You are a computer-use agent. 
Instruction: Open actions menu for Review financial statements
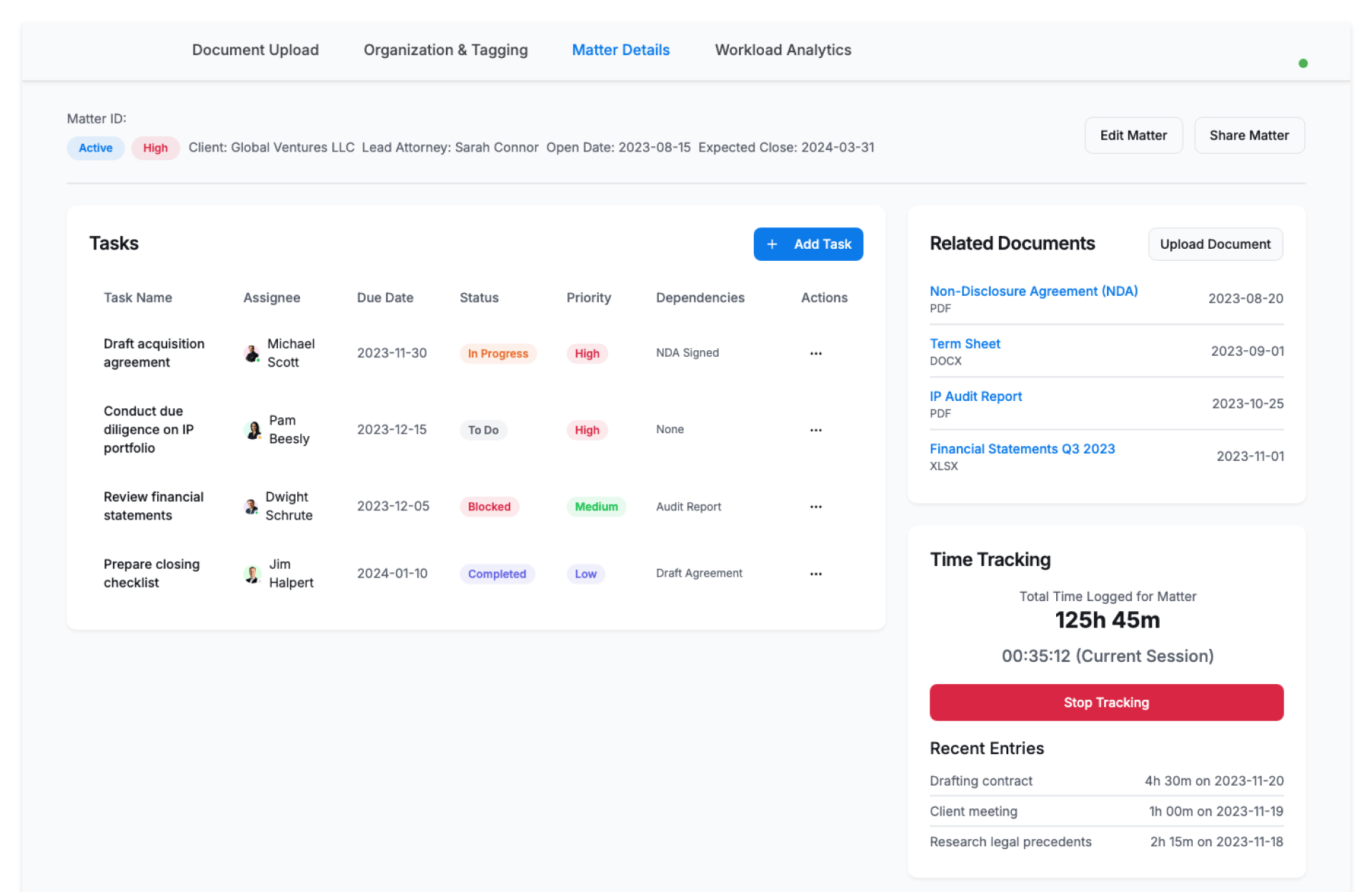click(815, 506)
